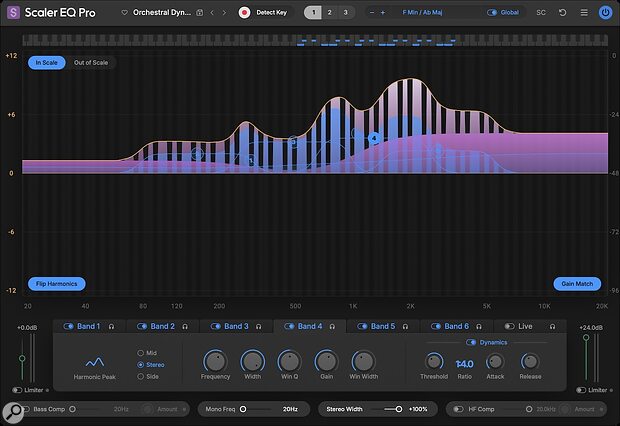Click the plus transpose key button

pyautogui.click(x=383, y=13)
